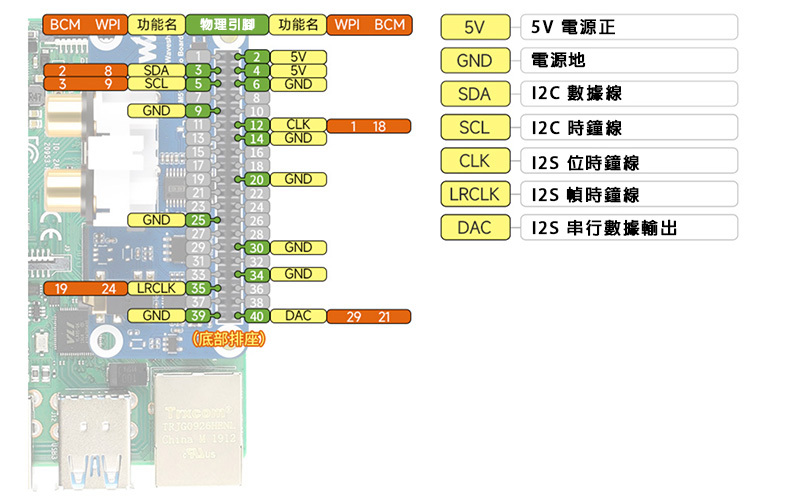The width and height of the screenshot is (800, 500).
Task: Click the orange WPI 1 BCM 18 bar
Action: click(368, 126)
